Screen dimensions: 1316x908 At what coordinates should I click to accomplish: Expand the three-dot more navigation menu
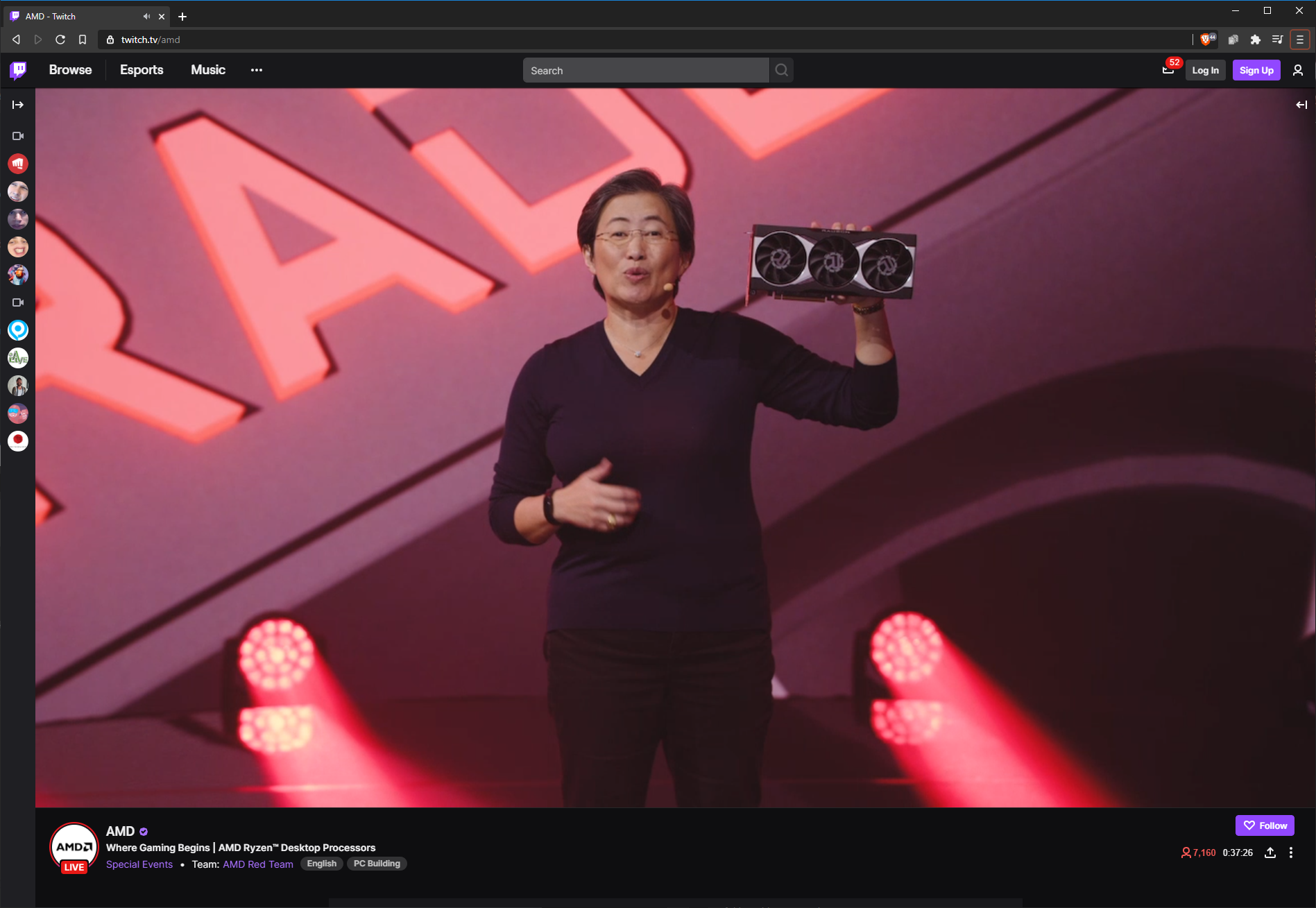257,70
